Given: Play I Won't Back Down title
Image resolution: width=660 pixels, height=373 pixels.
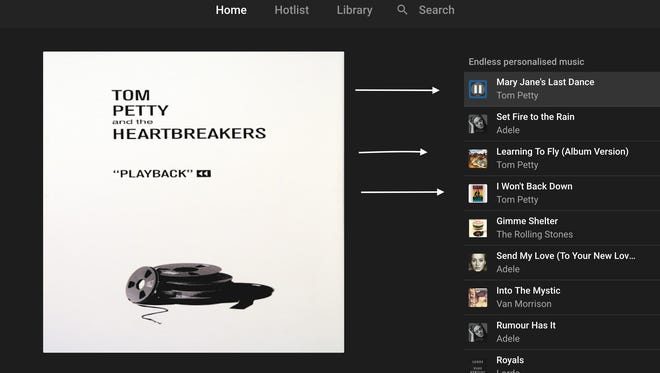Looking at the screenshot, I should (x=534, y=186).
